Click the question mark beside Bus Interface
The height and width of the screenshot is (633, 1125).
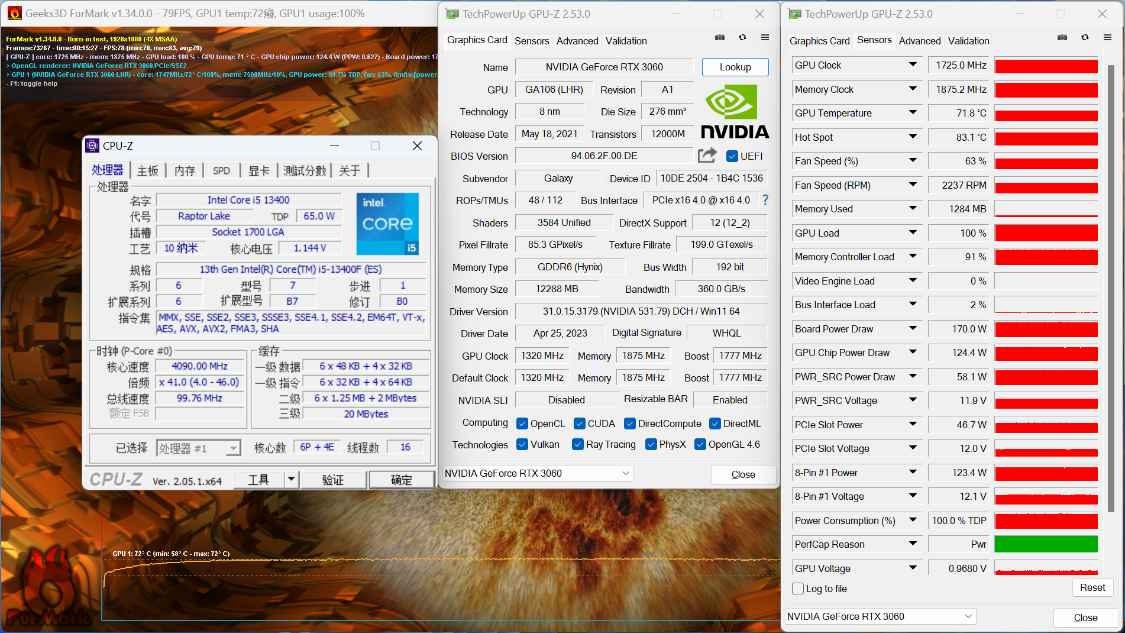[765, 200]
